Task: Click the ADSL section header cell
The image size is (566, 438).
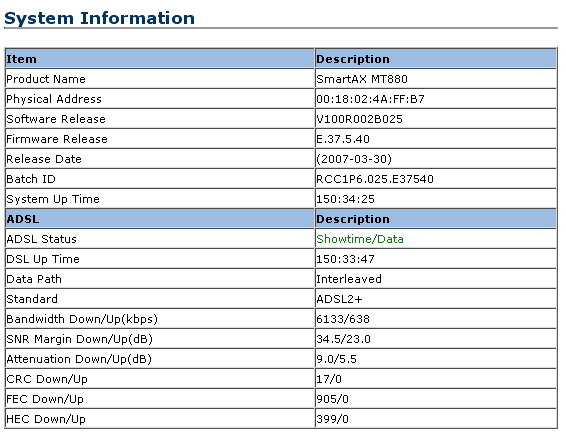Action: (160, 219)
